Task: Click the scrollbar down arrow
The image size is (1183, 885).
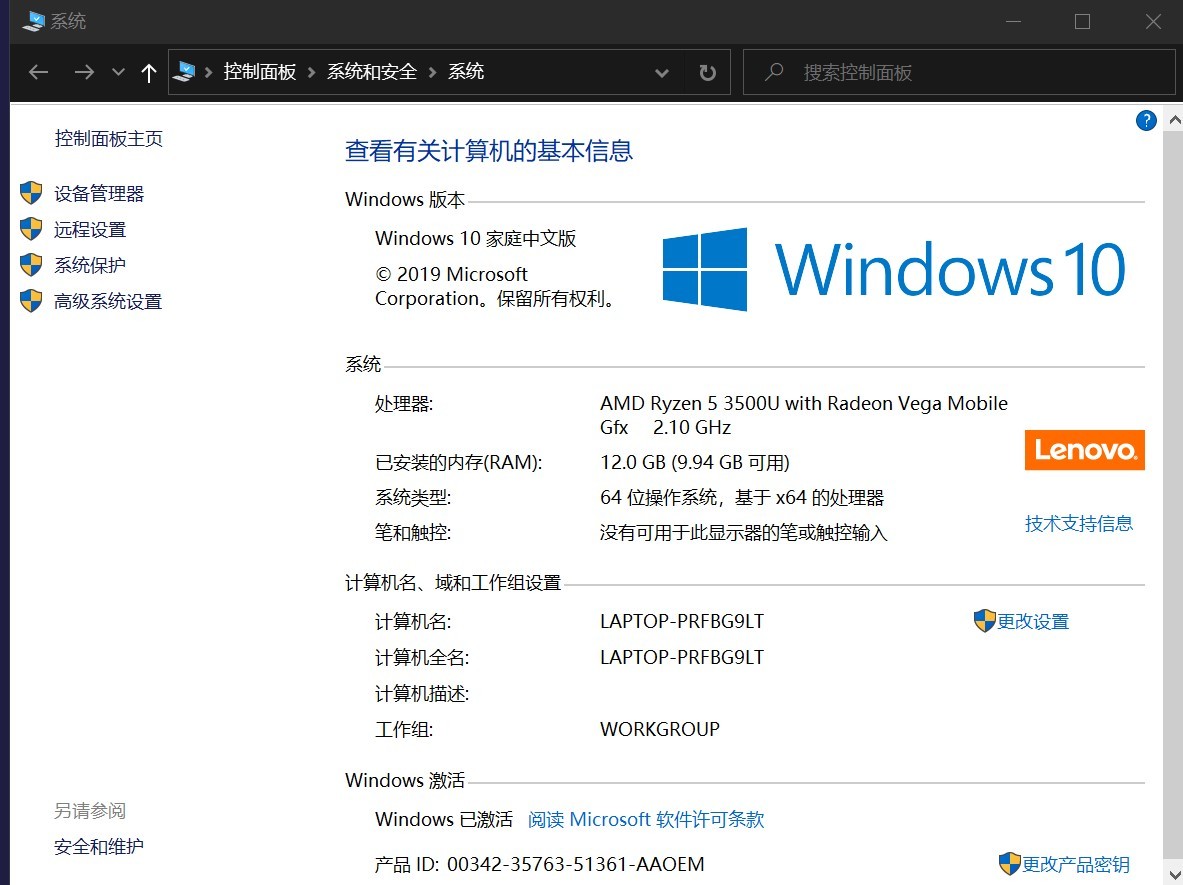Action: (1174, 875)
